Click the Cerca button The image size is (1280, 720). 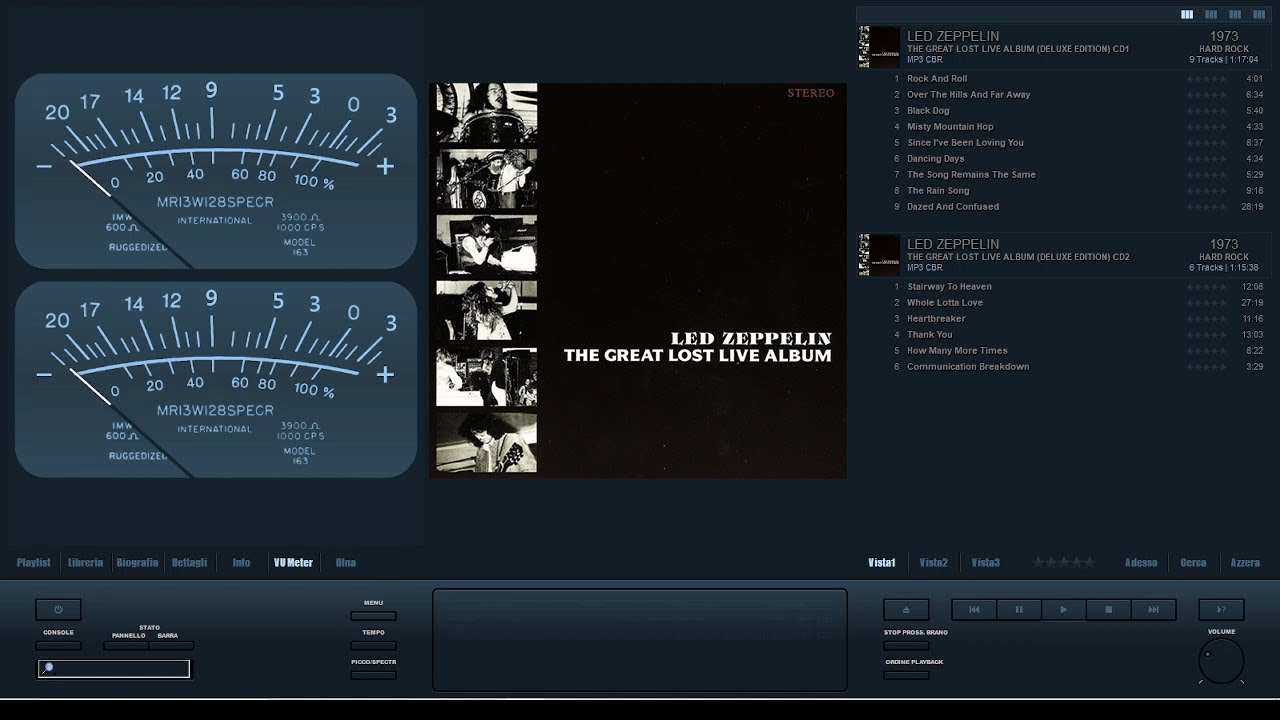(x=1193, y=563)
